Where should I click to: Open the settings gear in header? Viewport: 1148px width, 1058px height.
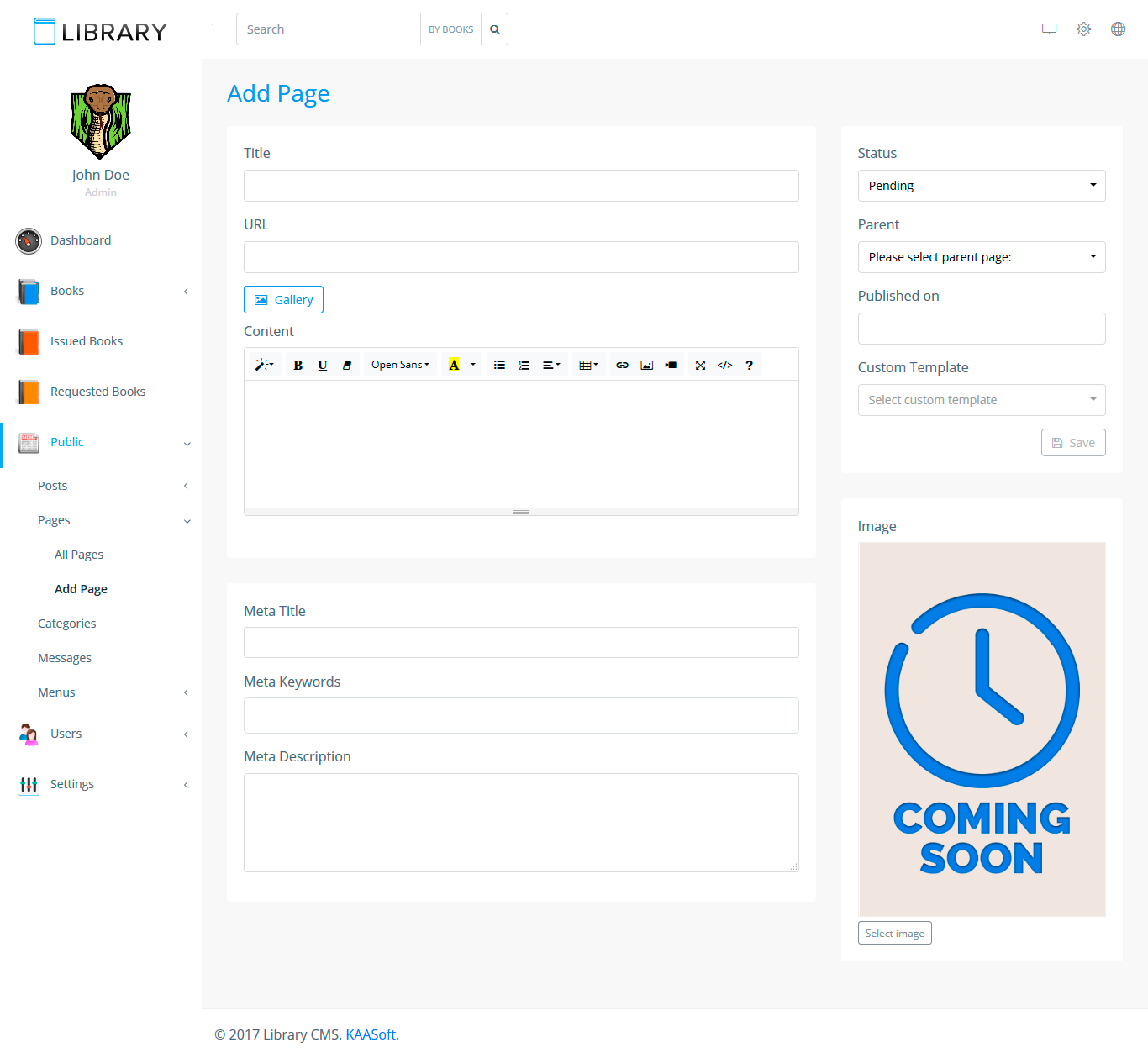coord(1083,29)
